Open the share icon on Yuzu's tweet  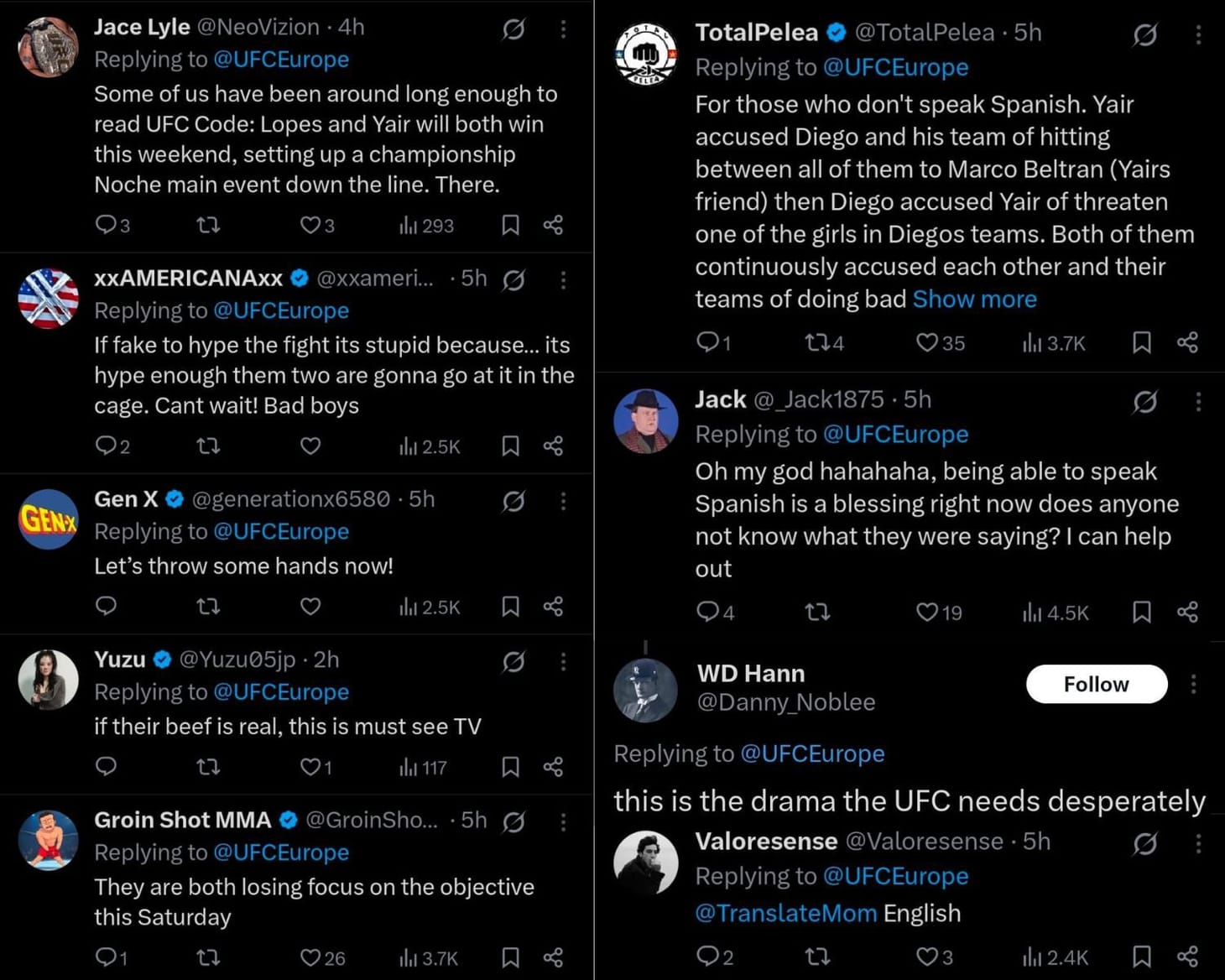click(553, 766)
